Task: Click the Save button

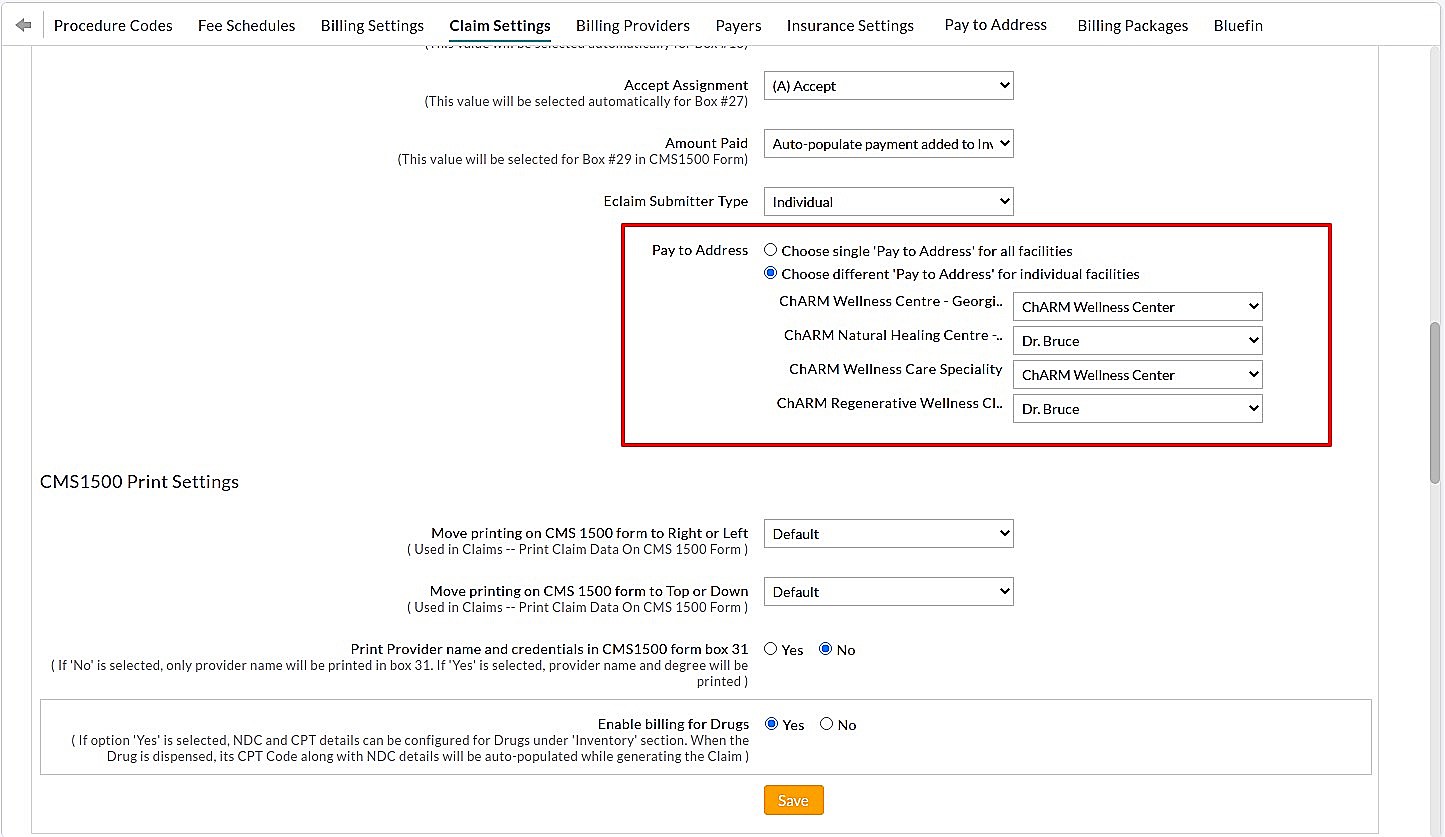Action: click(x=793, y=800)
